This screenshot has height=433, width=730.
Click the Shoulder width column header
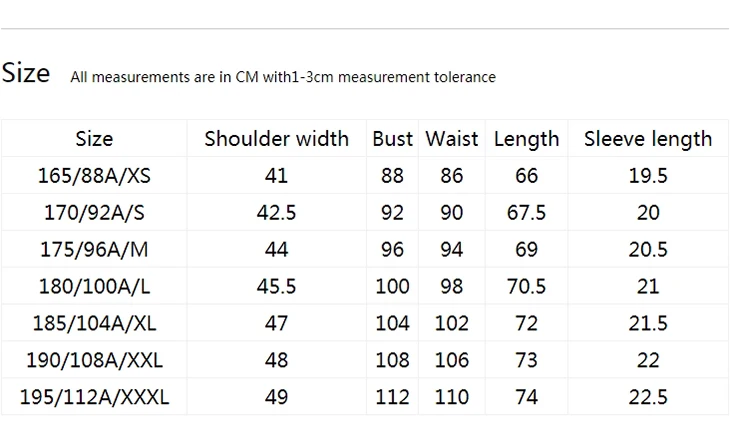click(x=277, y=139)
